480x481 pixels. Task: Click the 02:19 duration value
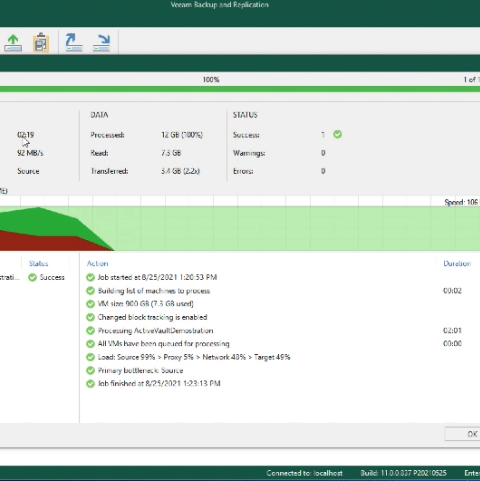(x=25, y=135)
